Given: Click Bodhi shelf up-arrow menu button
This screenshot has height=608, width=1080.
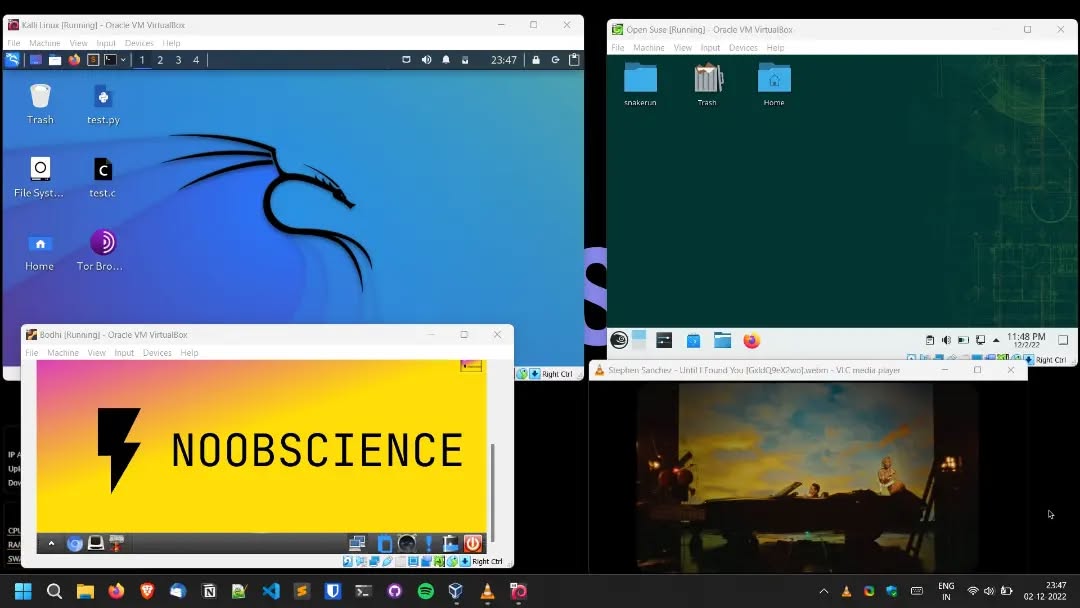Looking at the screenshot, I should click(51, 543).
